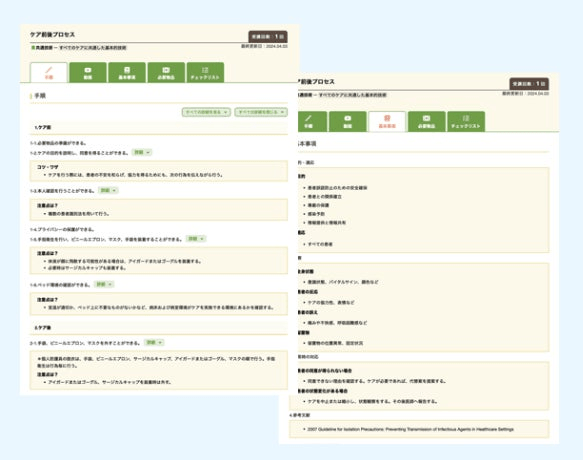Click 受講回数 badge on 手順 page
The width and height of the screenshot is (583, 460).
[268, 37]
